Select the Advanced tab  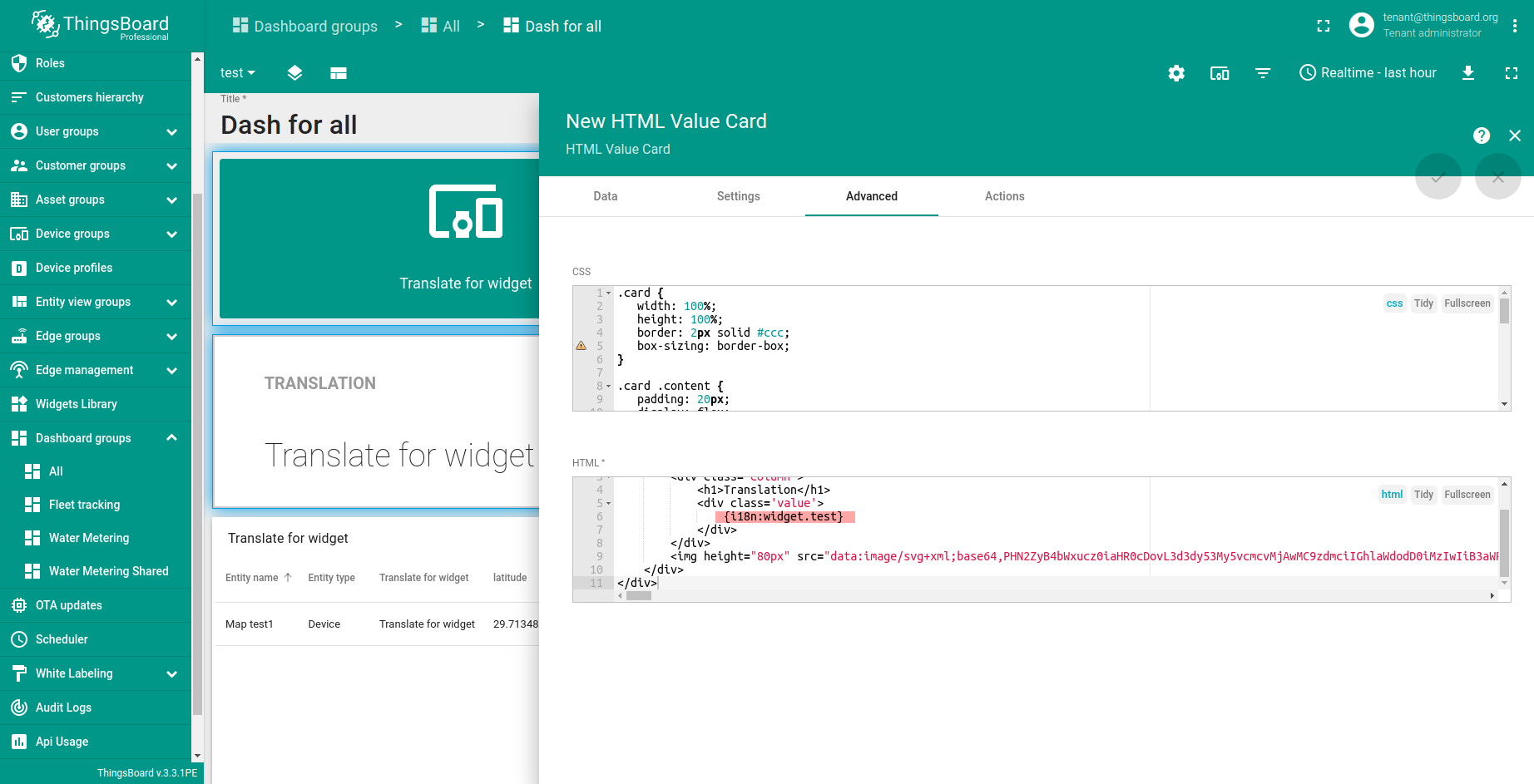point(872,196)
